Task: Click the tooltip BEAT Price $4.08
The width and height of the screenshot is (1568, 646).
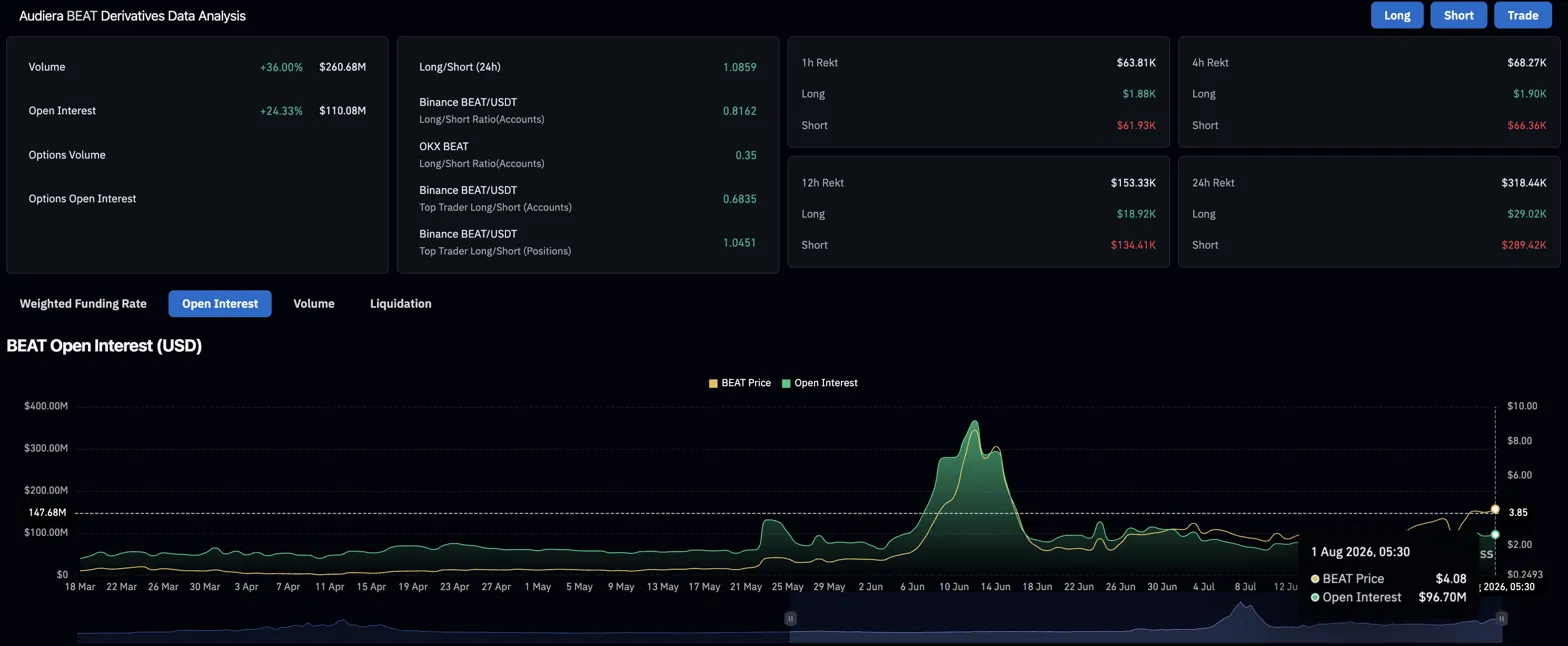Action: (x=1388, y=578)
